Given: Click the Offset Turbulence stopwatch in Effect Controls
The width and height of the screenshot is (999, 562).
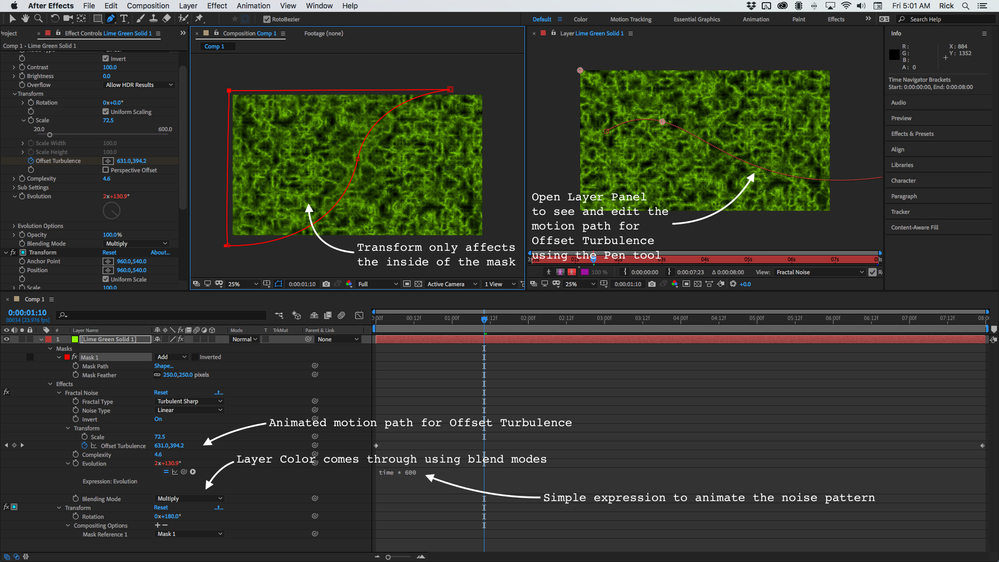Looking at the screenshot, I should point(32,161).
